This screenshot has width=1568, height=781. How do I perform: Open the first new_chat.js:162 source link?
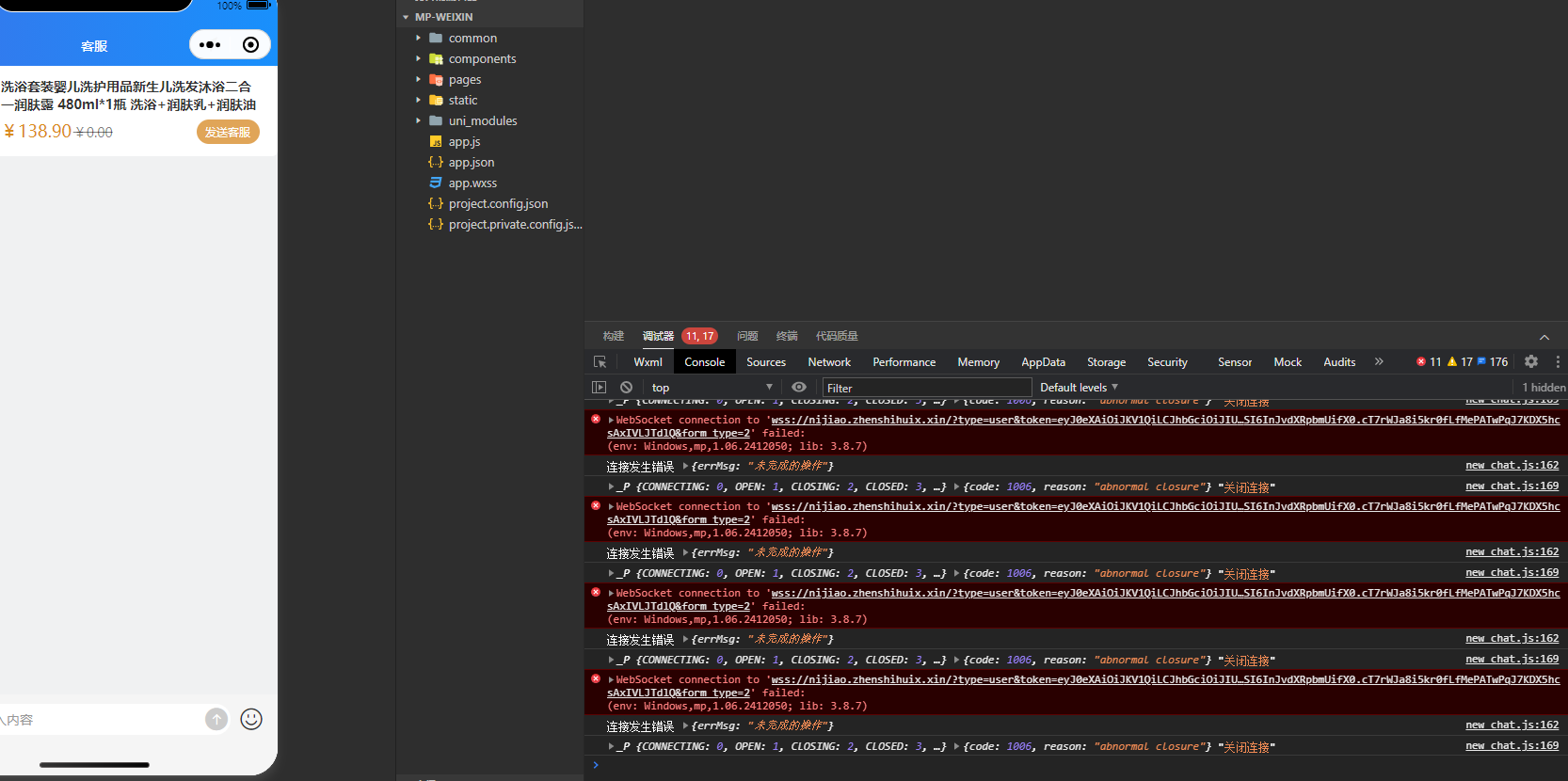(x=1512, y=465)
